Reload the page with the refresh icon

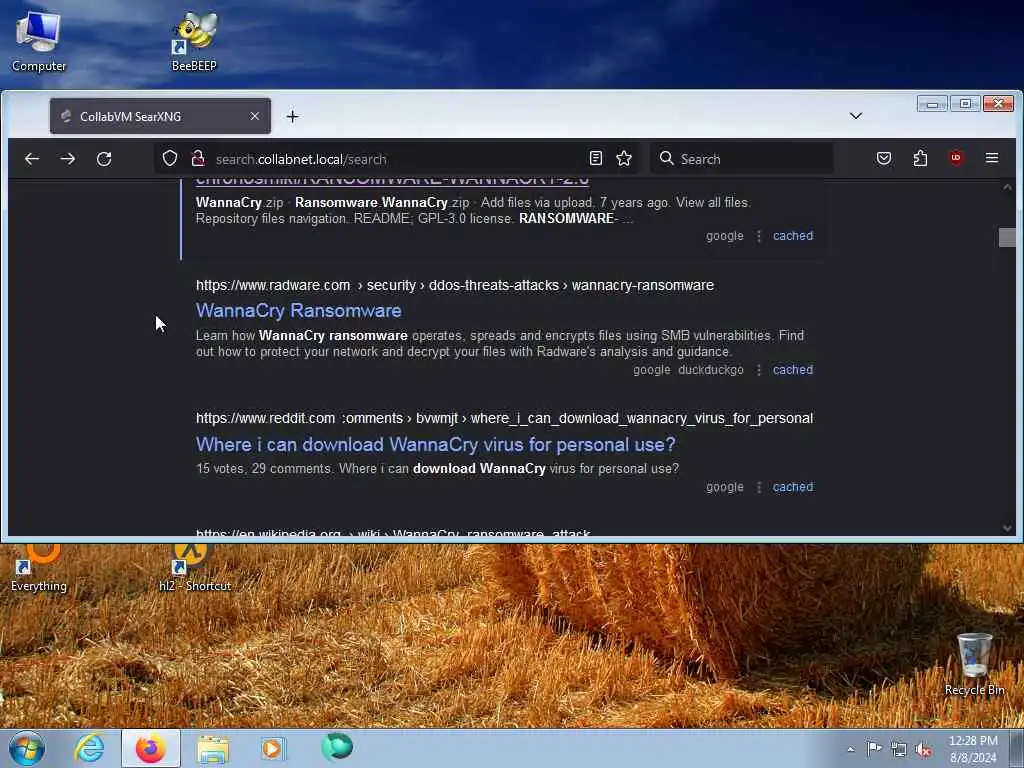pyautogui.click(x=104, y=159)
